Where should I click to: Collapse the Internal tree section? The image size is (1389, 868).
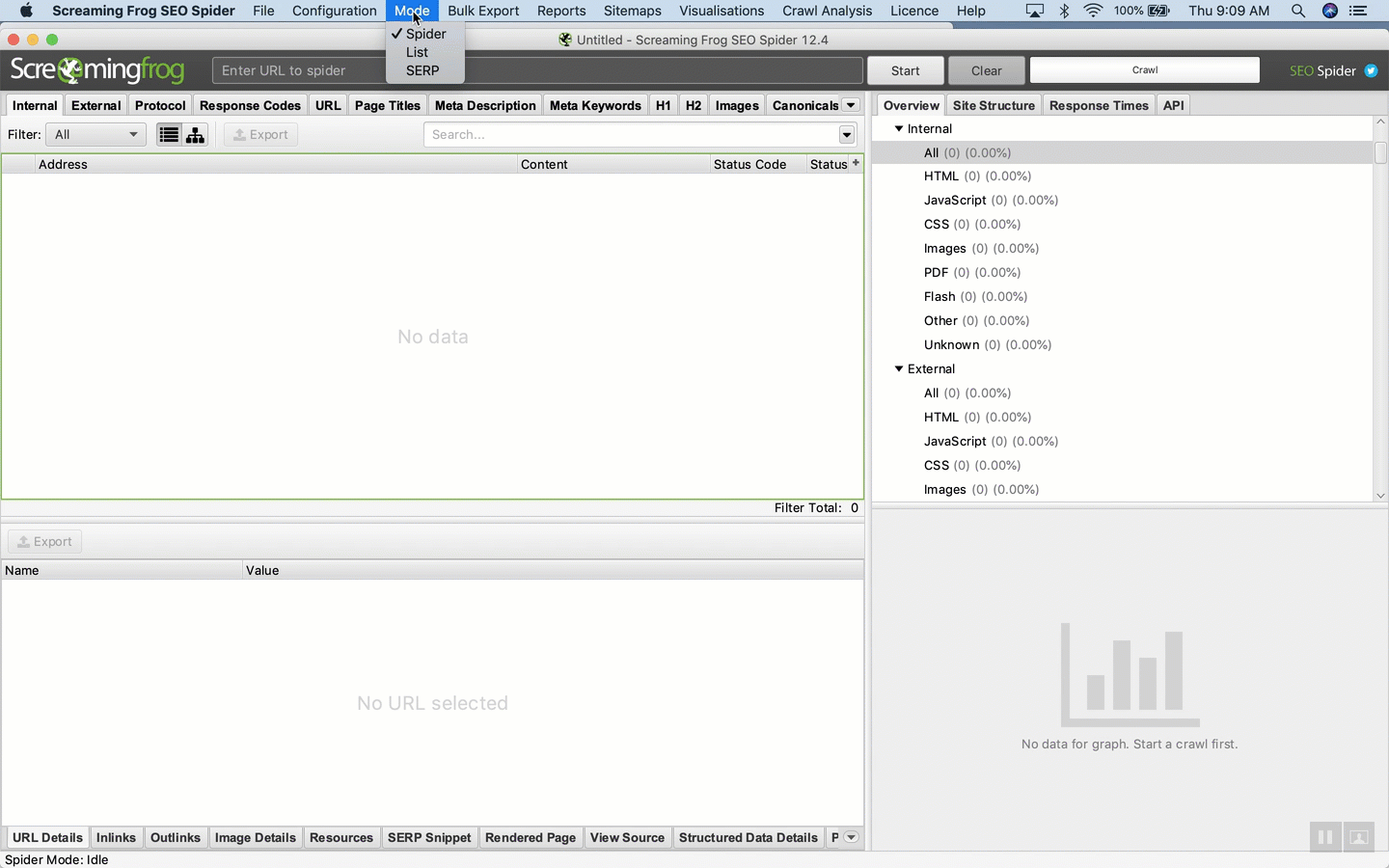[899, 128]
